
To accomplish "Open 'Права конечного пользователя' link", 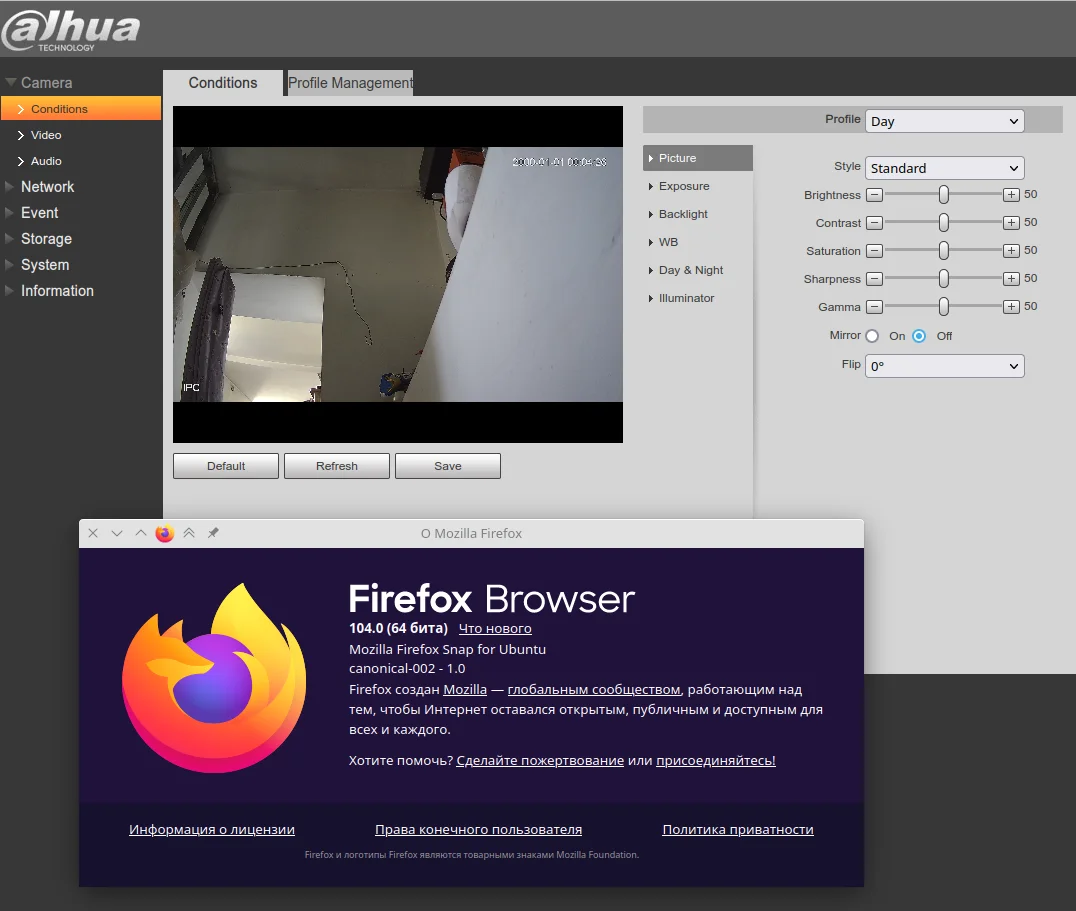I will click(x=478, y=829).
